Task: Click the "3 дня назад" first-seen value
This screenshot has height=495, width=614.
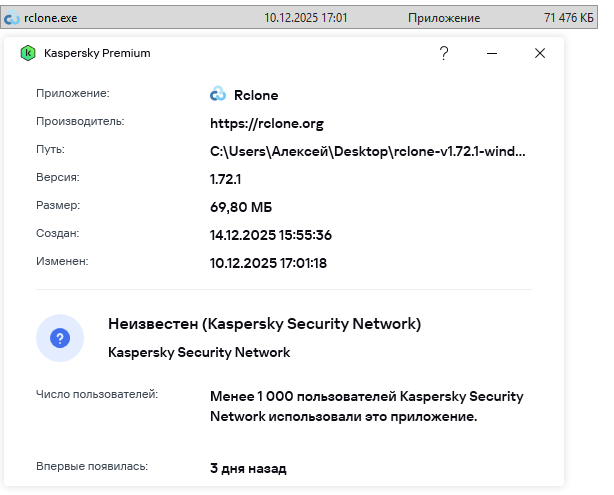Action: 248,468
